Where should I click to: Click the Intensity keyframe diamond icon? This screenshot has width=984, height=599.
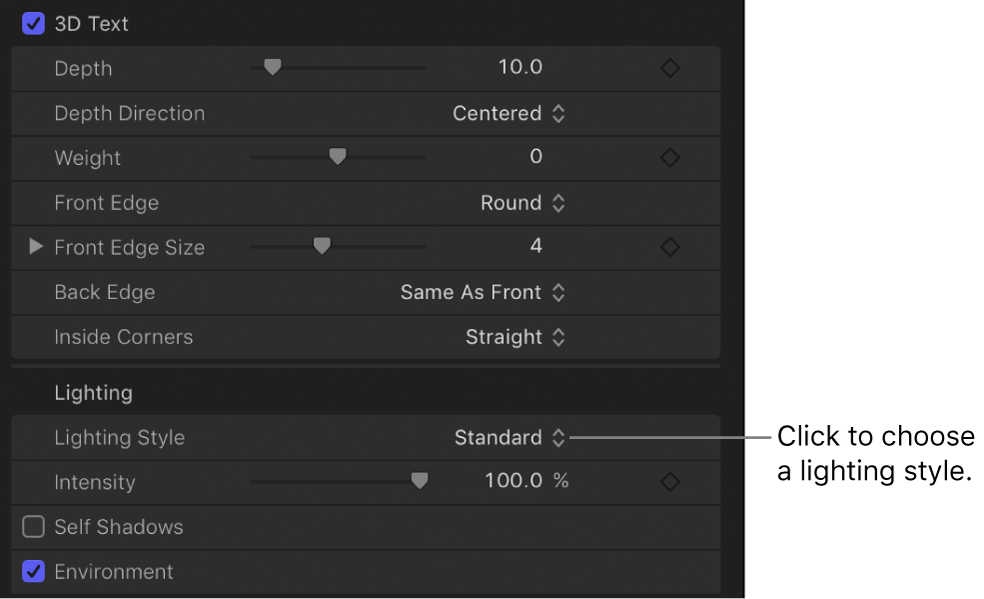point(670,482)
